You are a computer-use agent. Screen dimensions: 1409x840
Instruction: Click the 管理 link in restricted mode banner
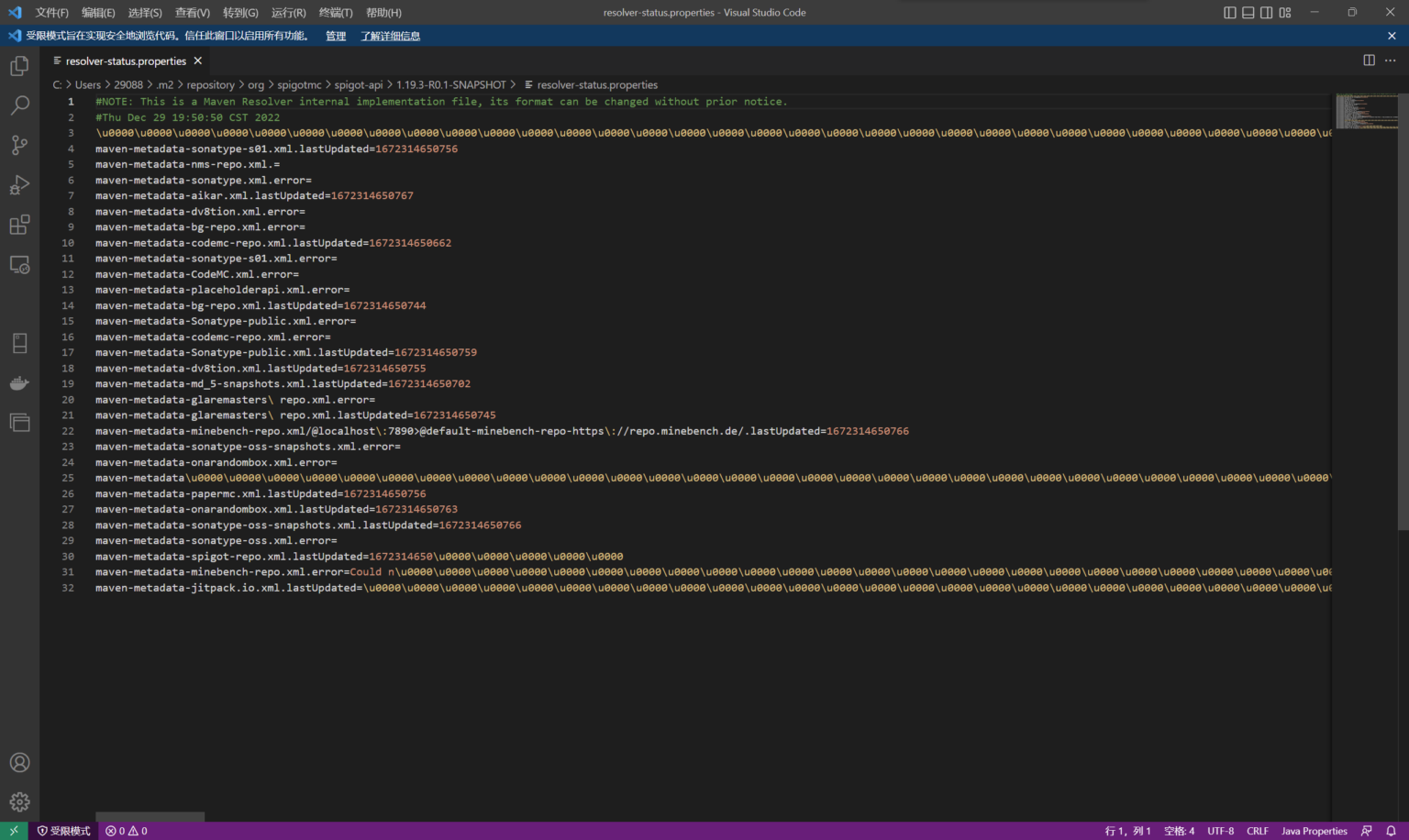[335, 35]
